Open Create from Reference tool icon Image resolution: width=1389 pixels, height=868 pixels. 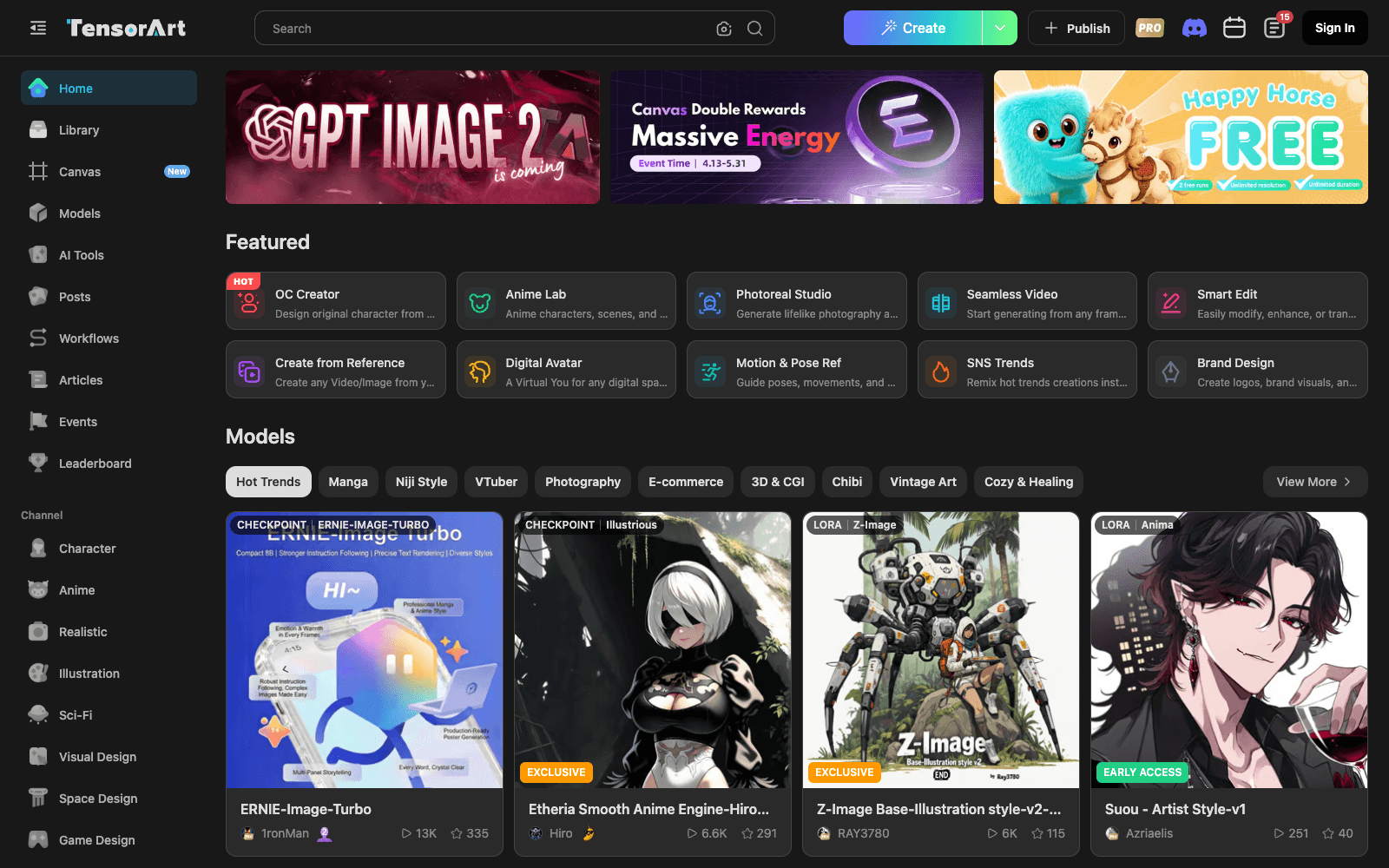click(249, 372)
